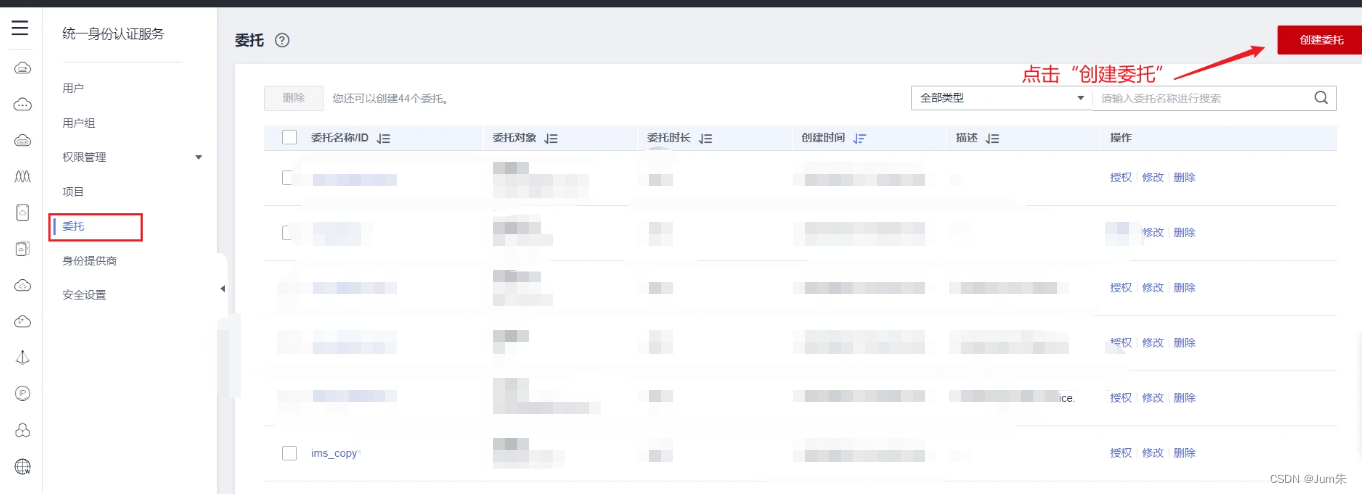Click the 您还可以创建44个委托 quota text

[391, 99]
